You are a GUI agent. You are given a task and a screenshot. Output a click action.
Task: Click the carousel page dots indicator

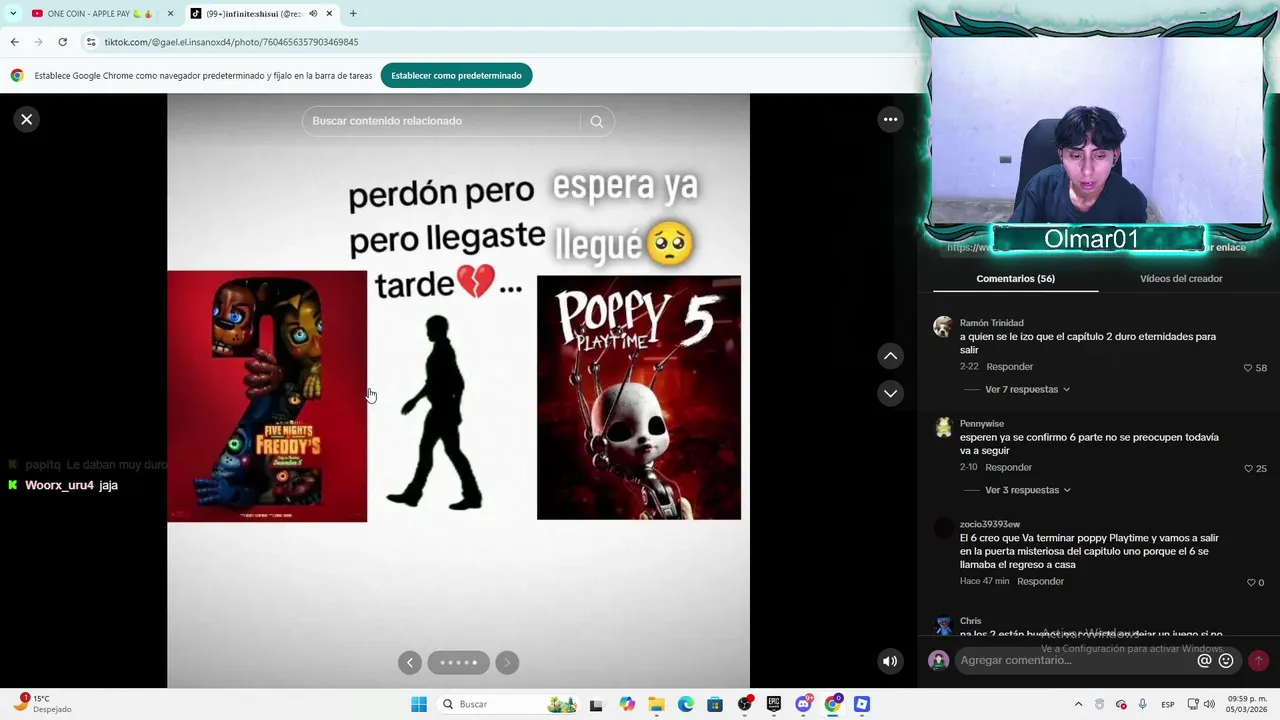click(458, 662)
